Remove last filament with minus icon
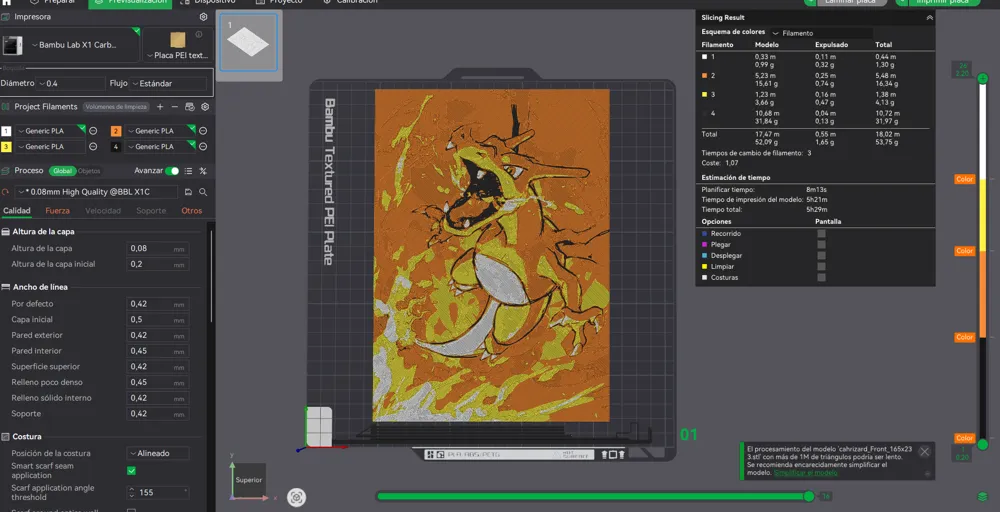The image size is (1000, 512). (174, 107)
